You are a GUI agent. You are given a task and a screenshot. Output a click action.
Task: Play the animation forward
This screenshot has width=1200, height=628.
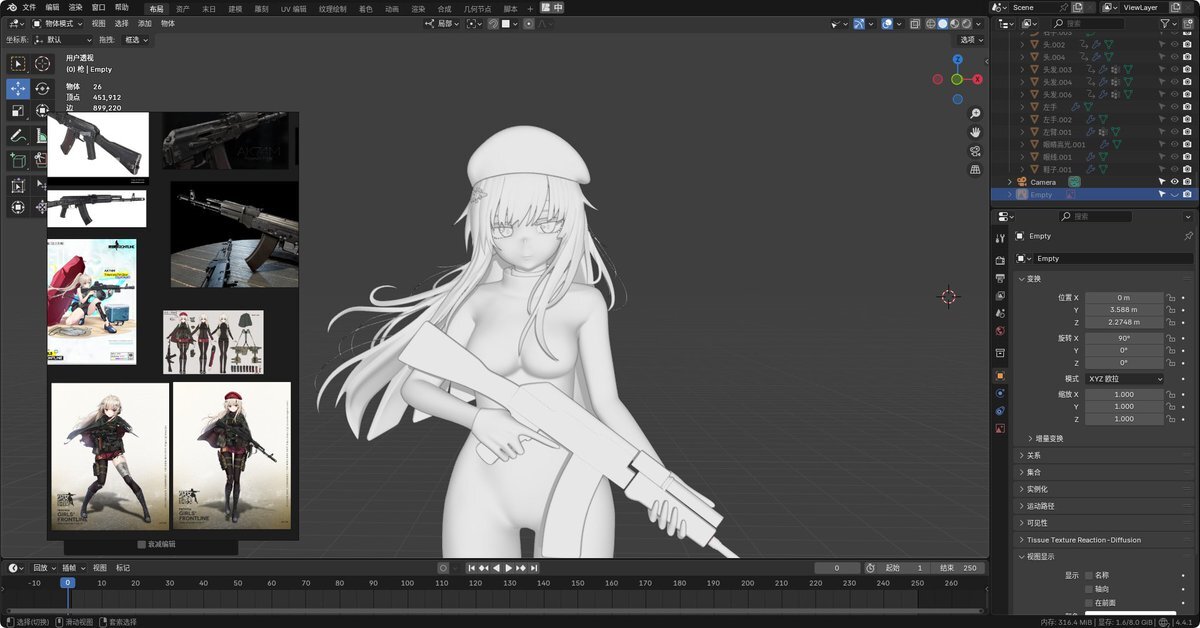[x=509, y=568]
